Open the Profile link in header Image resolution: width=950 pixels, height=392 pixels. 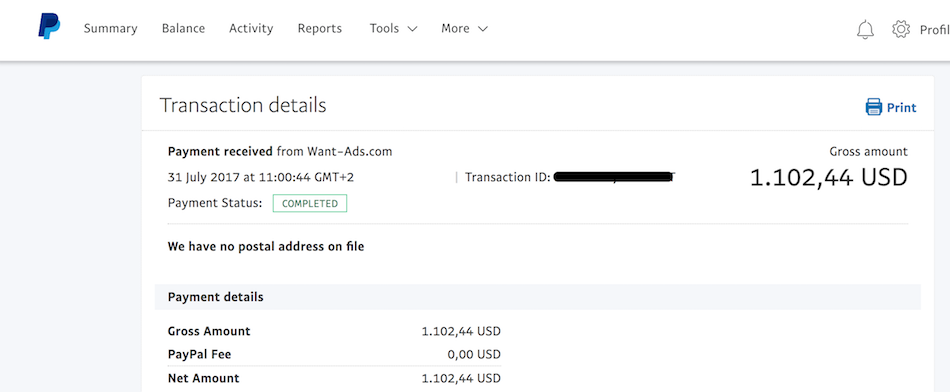click(934, 30)
